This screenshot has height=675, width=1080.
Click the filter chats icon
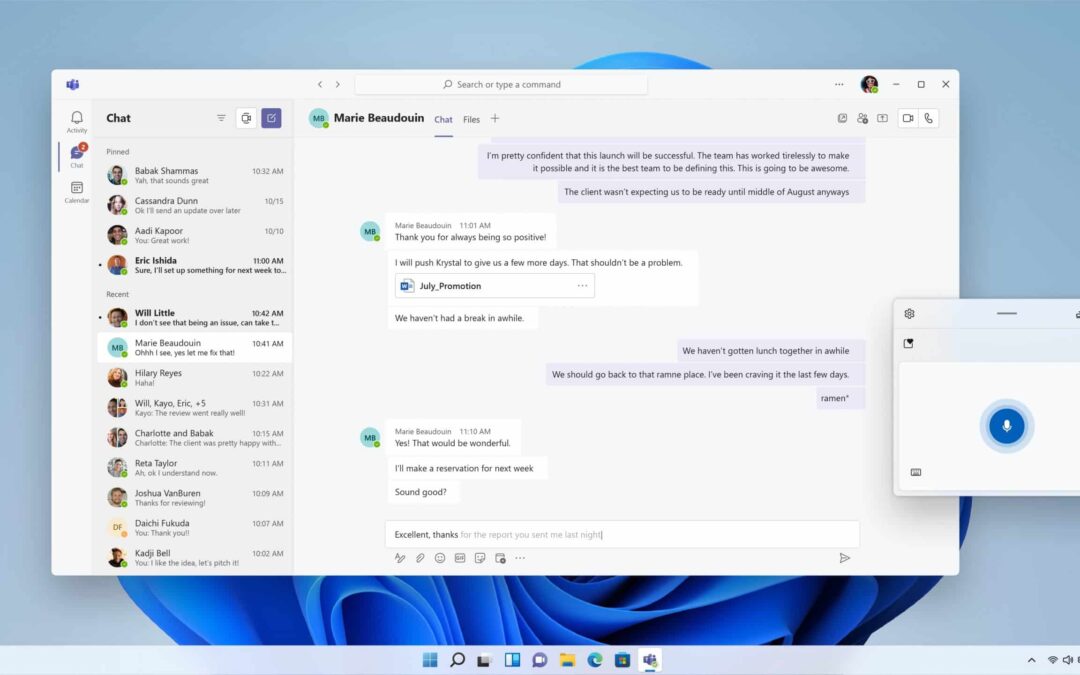click(x=221, y=118)
